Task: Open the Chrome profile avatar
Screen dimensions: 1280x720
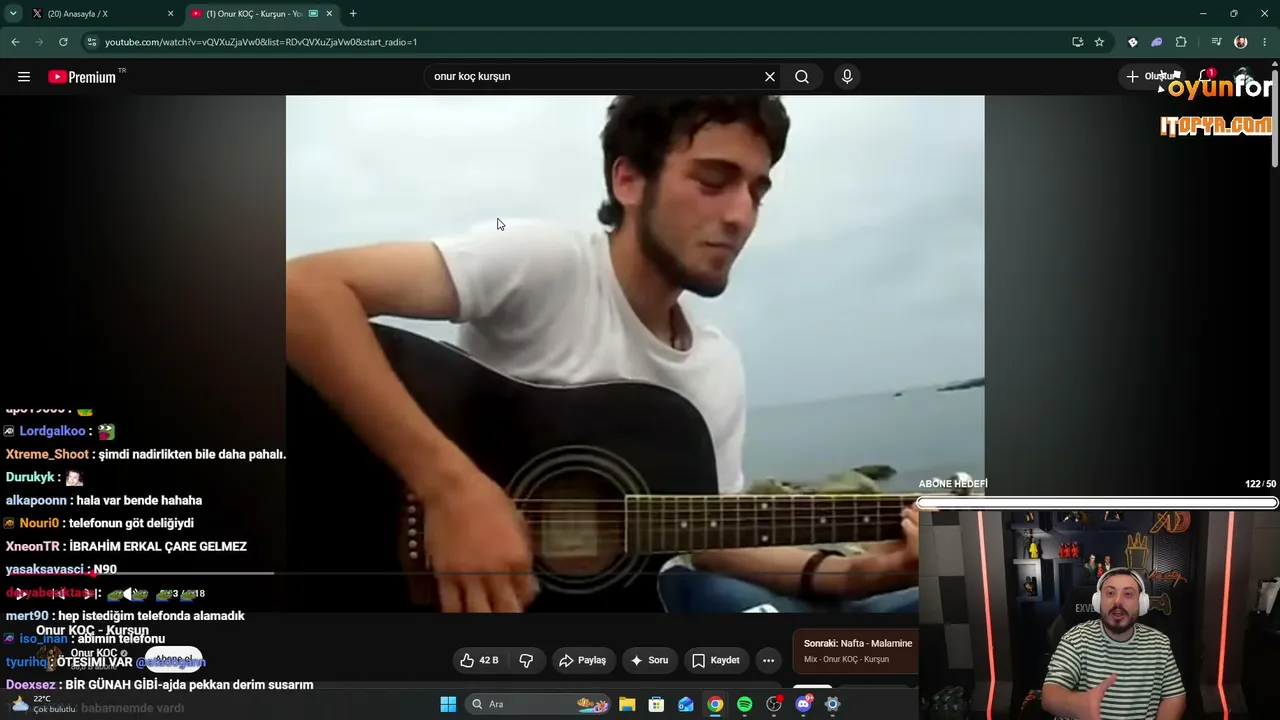Action: click(1241, 42)
